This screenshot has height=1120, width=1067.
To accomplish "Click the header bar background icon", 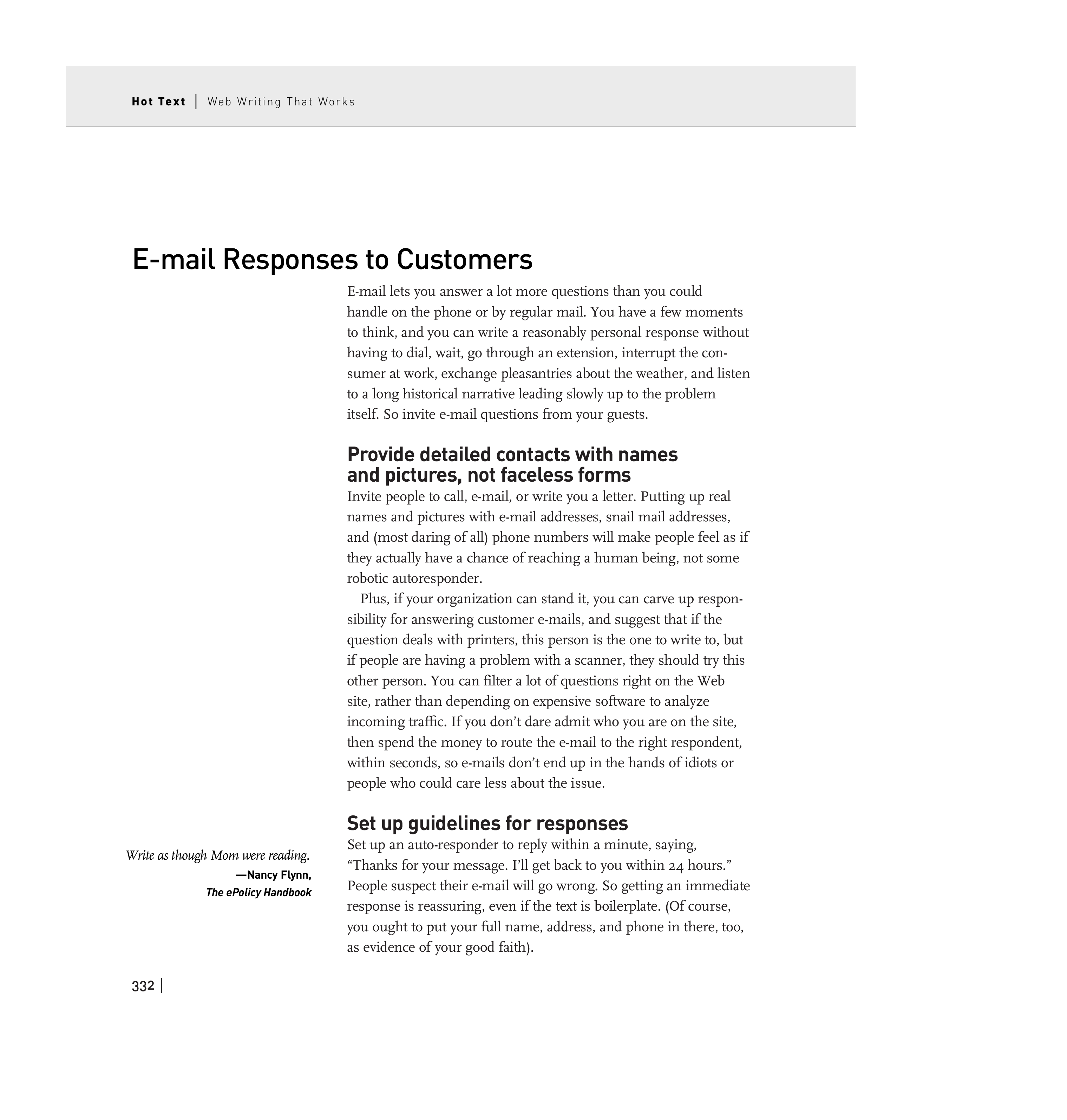I will (x=461, y=94).
